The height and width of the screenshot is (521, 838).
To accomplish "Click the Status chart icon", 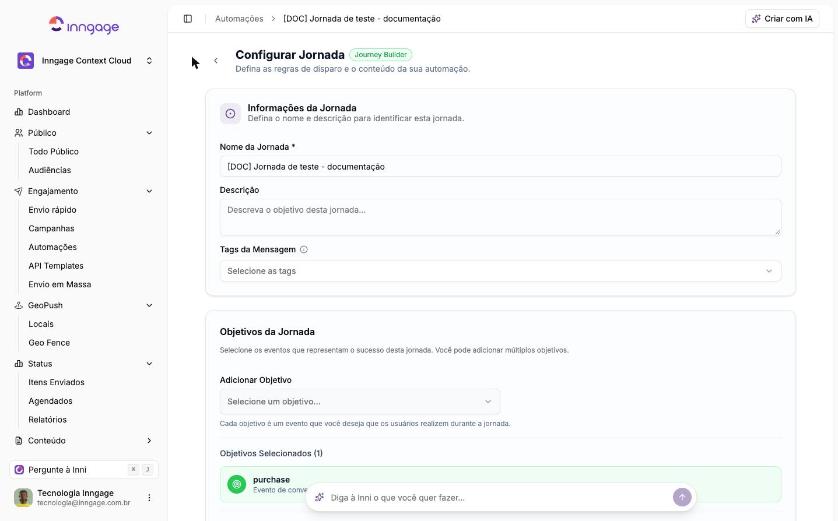I will 19,363.
